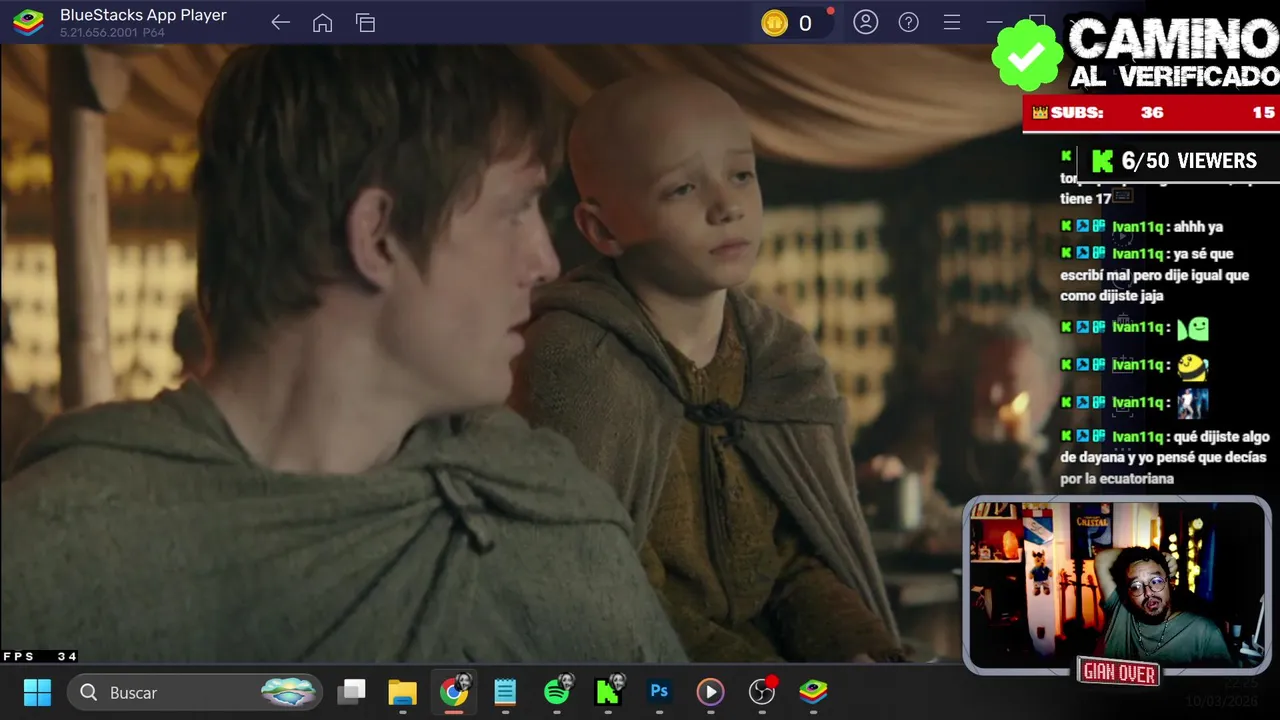Image resolution: width=1280 pixels, height=720 pixels.
Task: Open the BlueStacks recent apps view
Action: pos(365,23)
